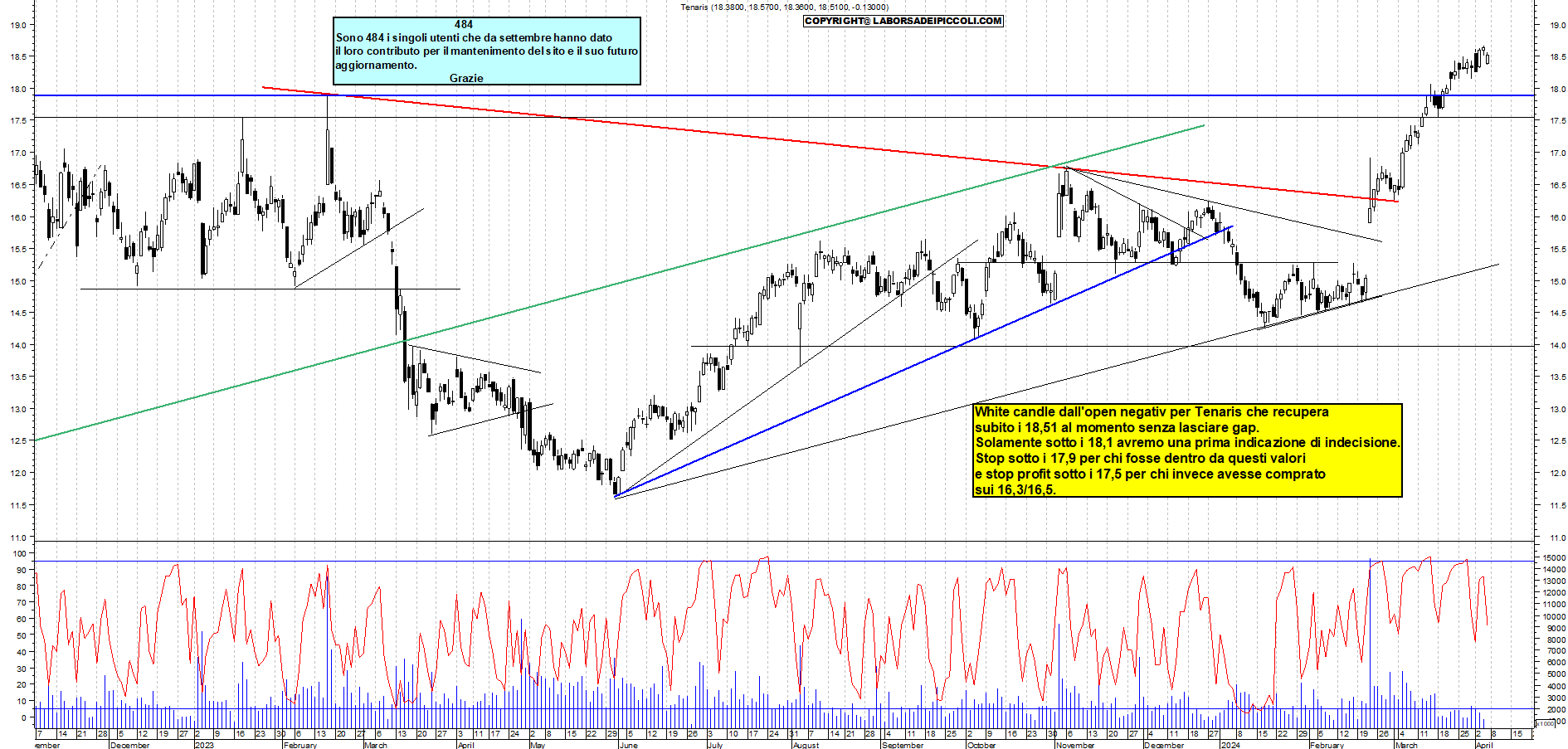Click the 15.5 label on the right price axis

click(1557, 250)
